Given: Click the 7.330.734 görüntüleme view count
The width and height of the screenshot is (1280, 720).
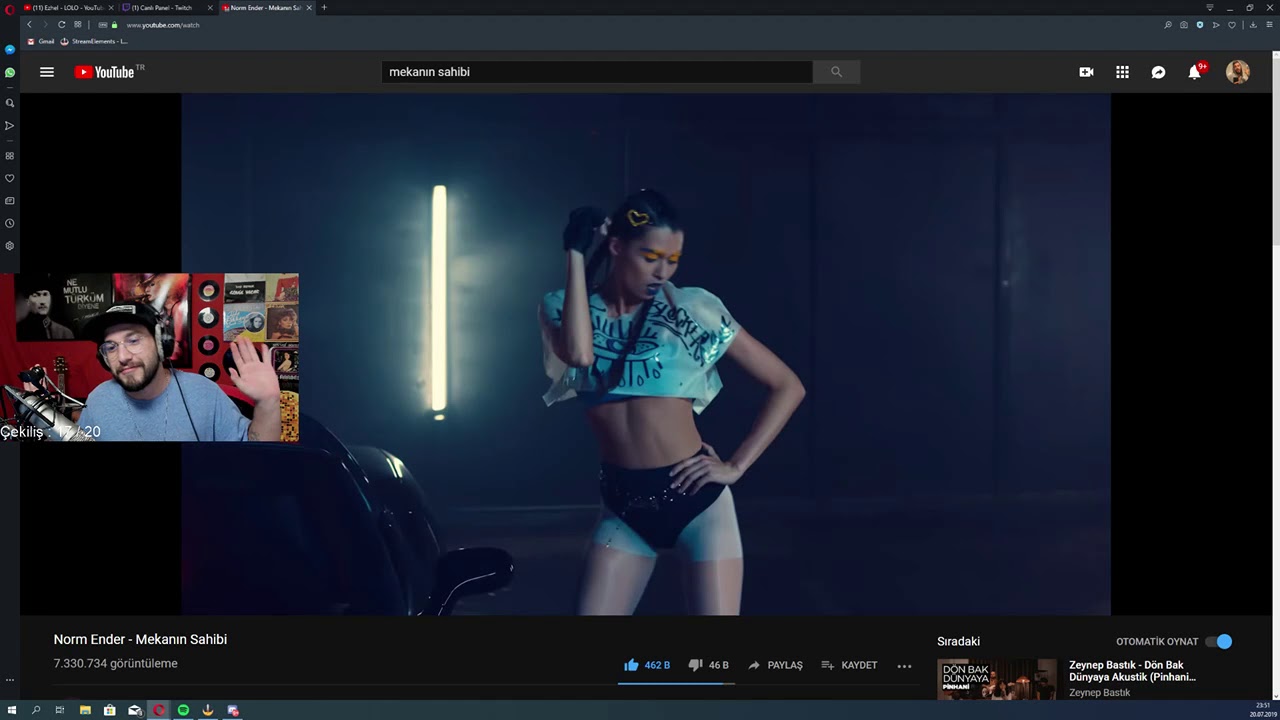Looking at the screenshot, I should click(x=115, y=663).
